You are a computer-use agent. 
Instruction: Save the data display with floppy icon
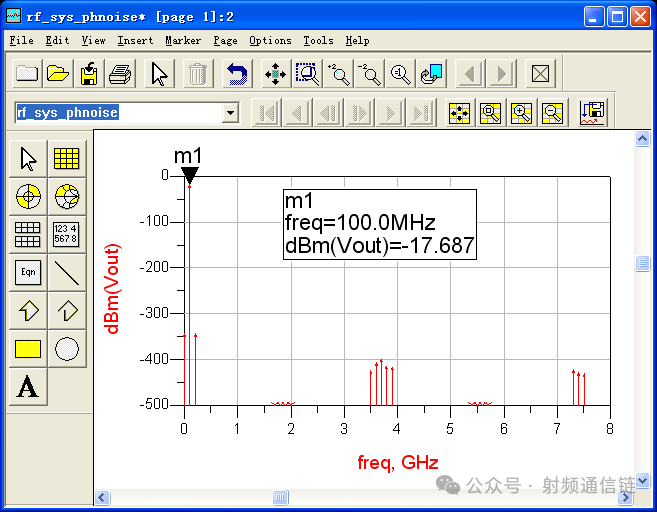click(89, 74)
